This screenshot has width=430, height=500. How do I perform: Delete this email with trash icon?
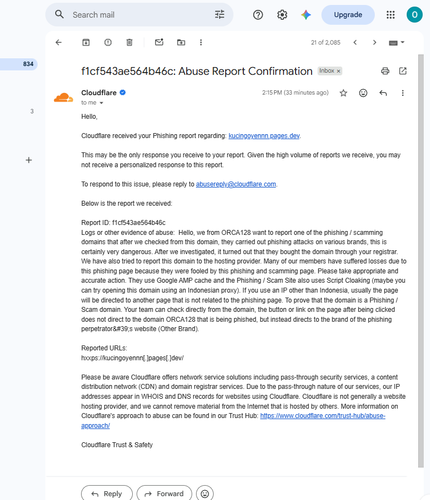click(x=129, y=42)
